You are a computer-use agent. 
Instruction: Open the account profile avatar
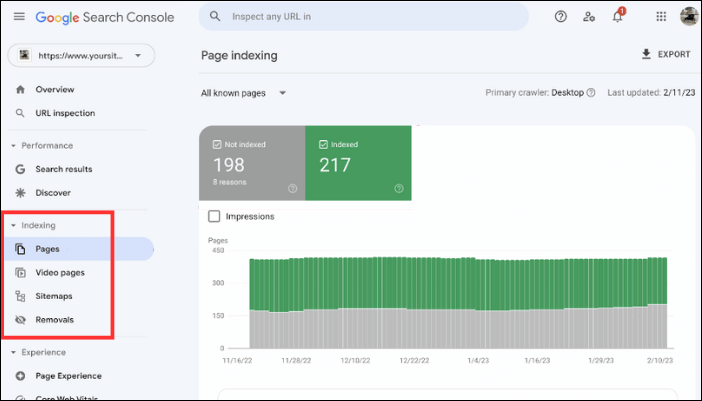[x=689, y=17]
